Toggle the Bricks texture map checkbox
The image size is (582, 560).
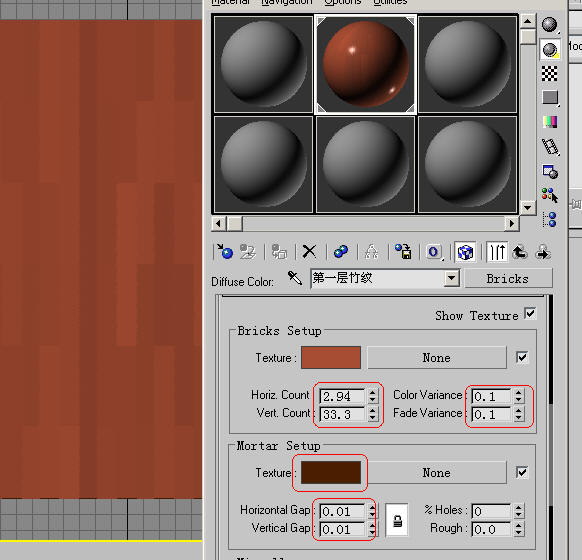pos(522,358)
